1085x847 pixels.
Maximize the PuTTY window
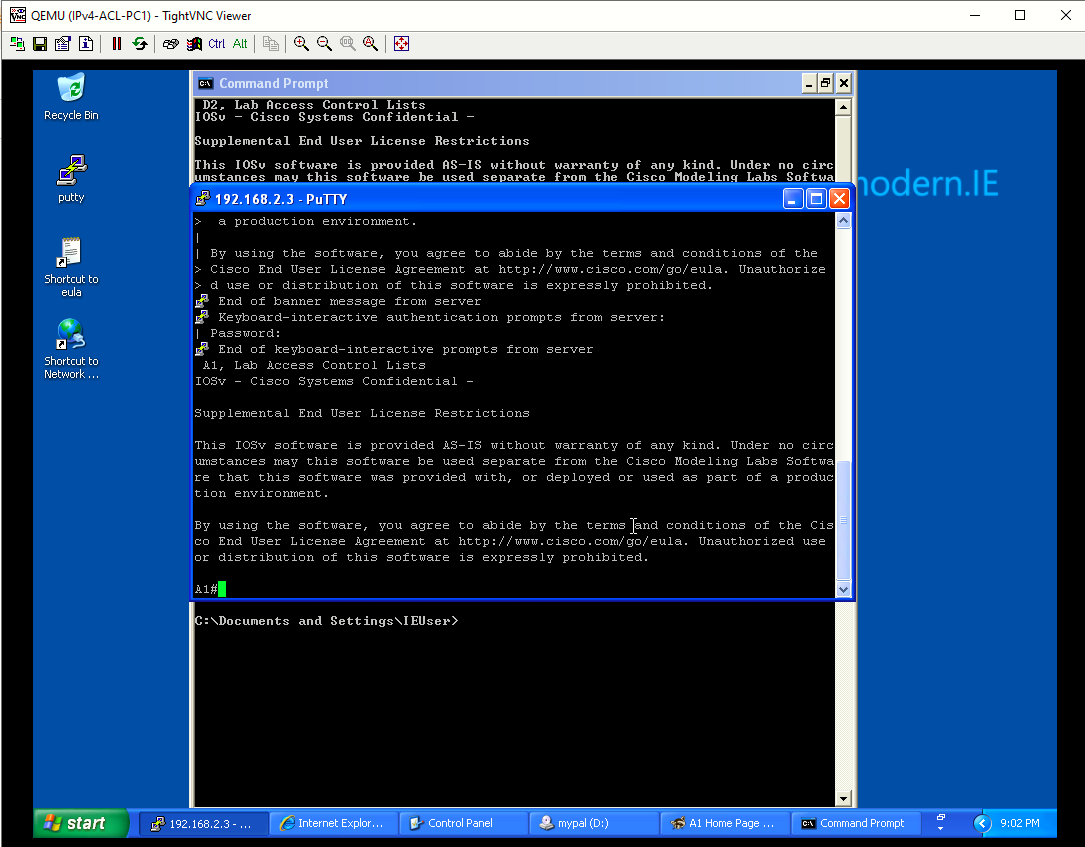817,199
